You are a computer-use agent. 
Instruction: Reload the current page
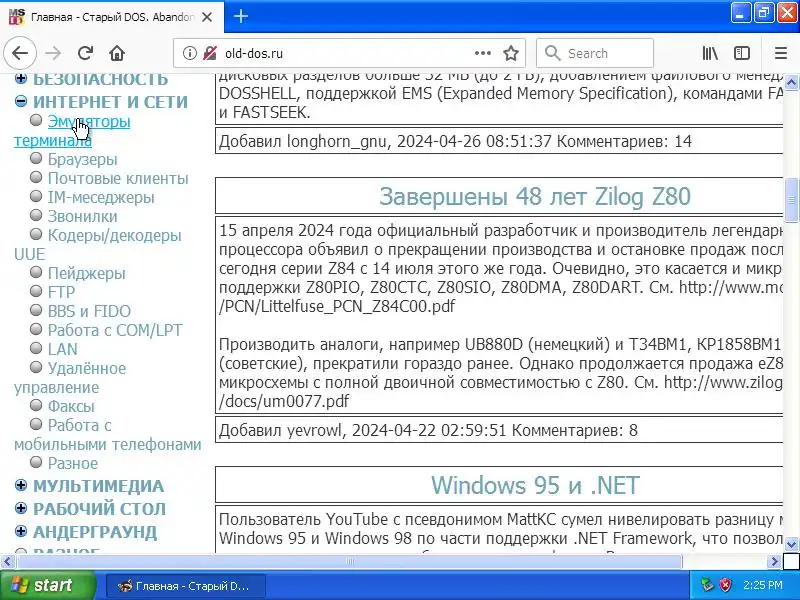pyautogui.click(x=85, y=53)
